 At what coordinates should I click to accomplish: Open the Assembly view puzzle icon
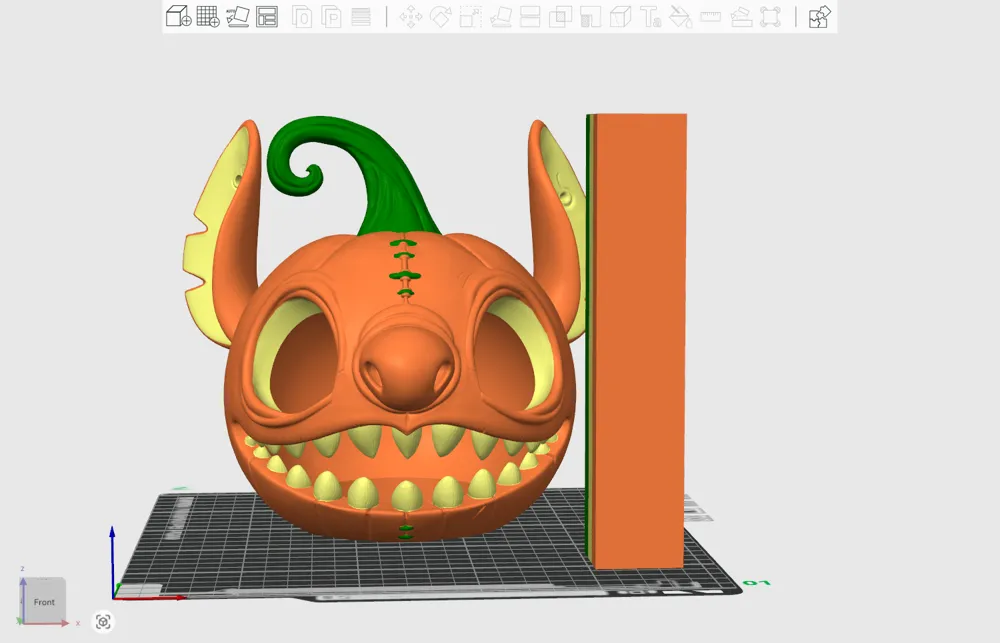pos(820,17)
